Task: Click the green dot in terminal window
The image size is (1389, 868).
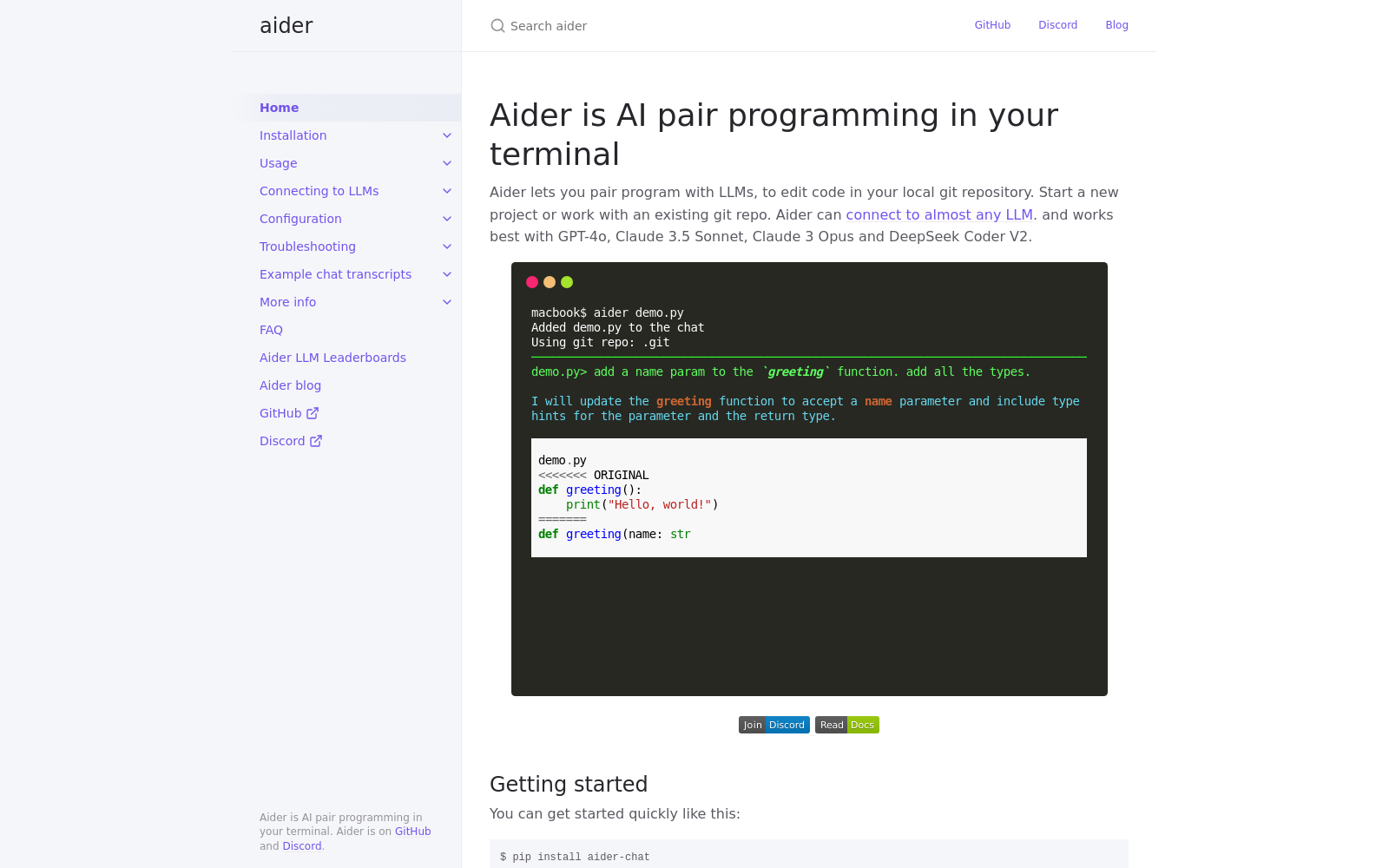Action: (567, 282)
